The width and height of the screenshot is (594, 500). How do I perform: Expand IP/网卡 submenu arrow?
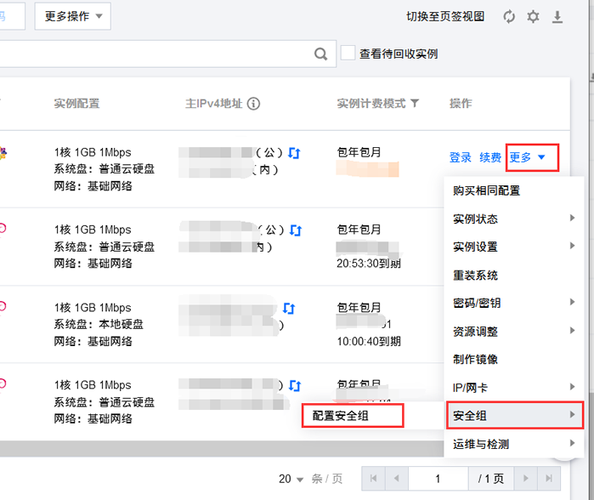point(572,387)
